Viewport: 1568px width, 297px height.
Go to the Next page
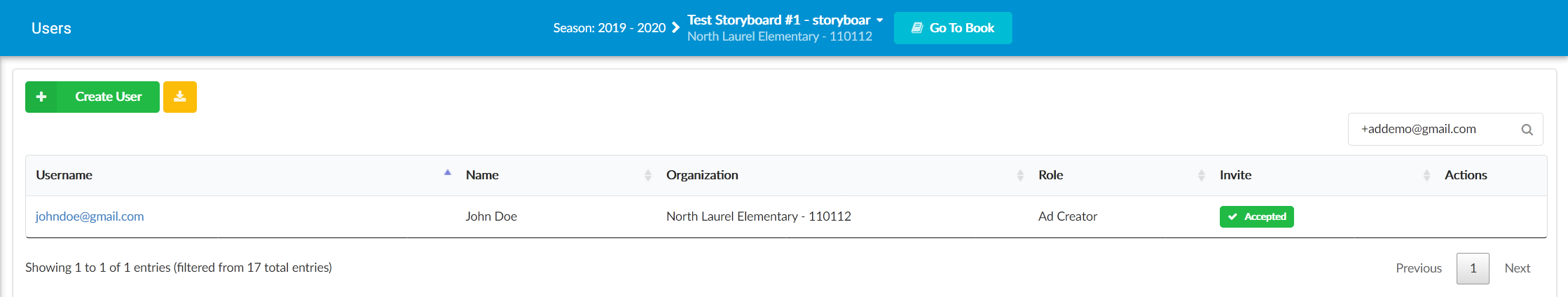point(1518,268)
